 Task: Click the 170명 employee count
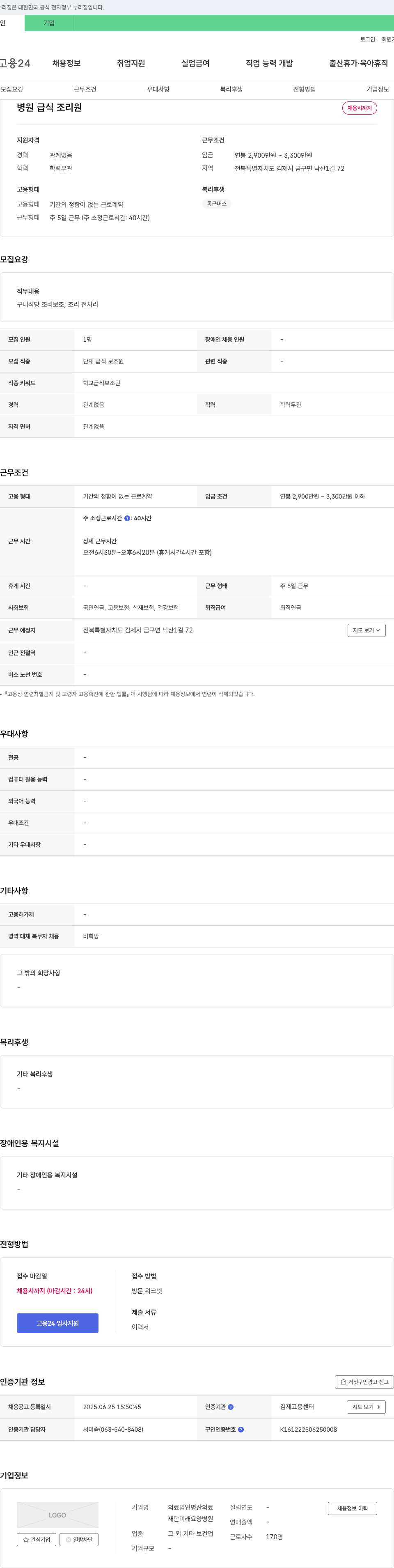click(274, 1537)
